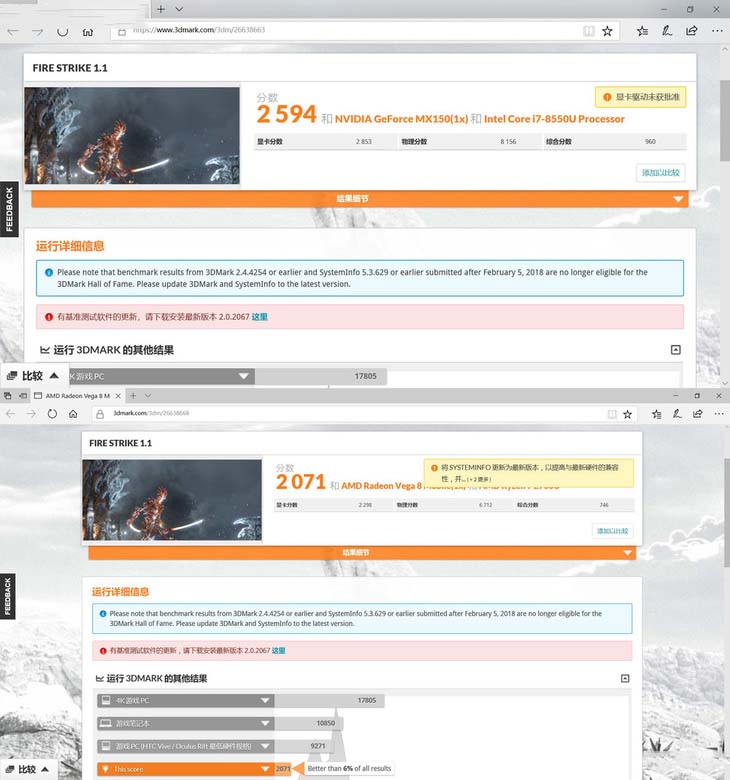
Task: Open tab list chevron in top browser
Action: [x=179, y=9]
